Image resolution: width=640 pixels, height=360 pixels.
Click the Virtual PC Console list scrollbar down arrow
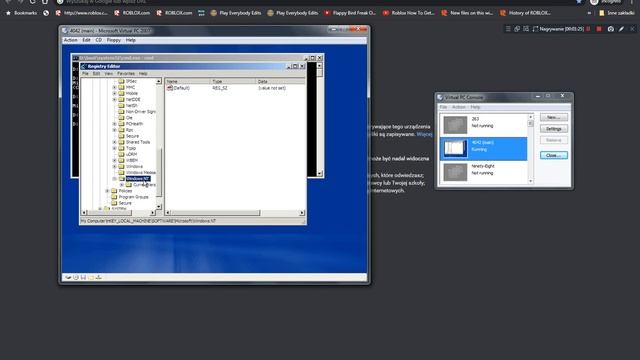pos(531,181)
